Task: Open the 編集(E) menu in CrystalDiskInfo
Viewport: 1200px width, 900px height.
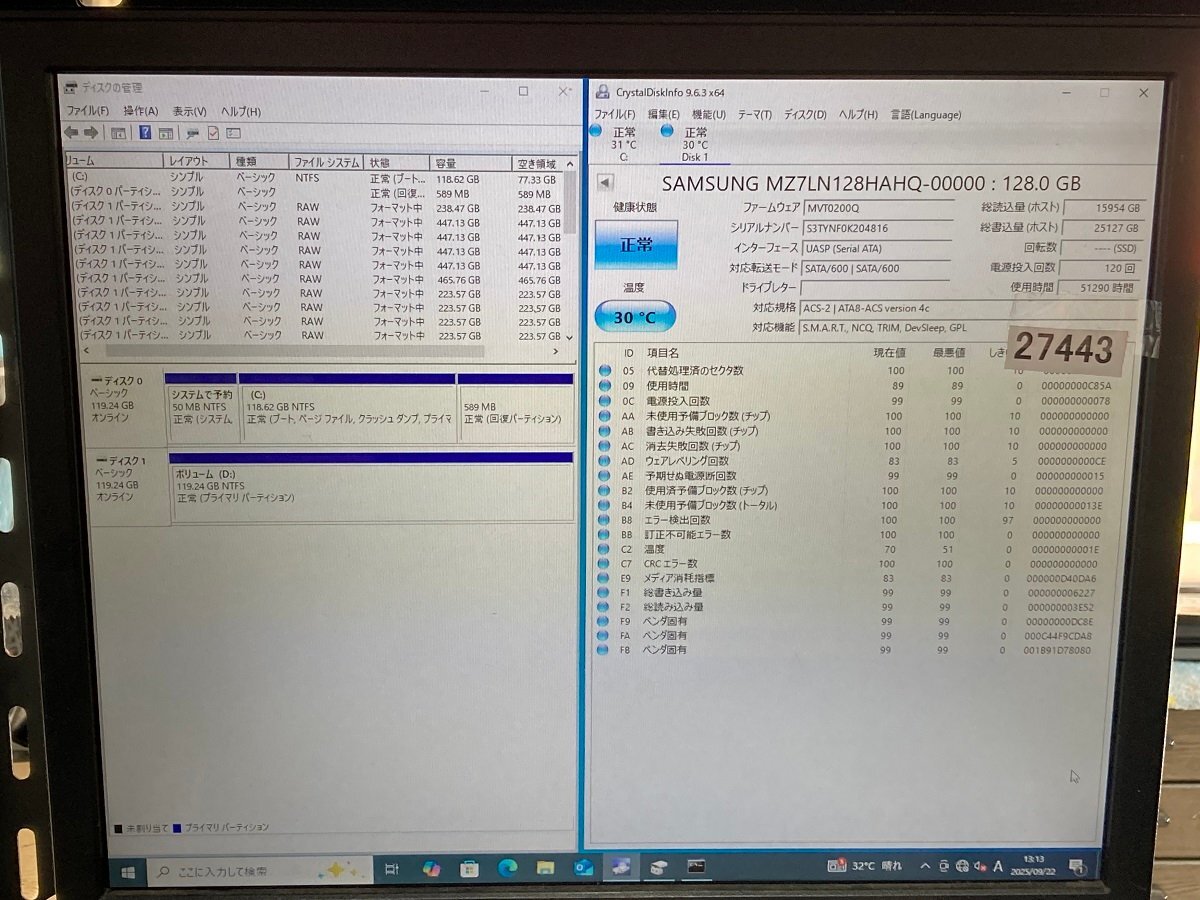Action: 664,115
